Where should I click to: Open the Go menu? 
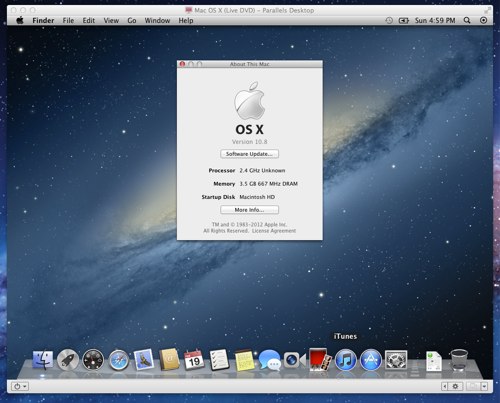coord(132,21)
